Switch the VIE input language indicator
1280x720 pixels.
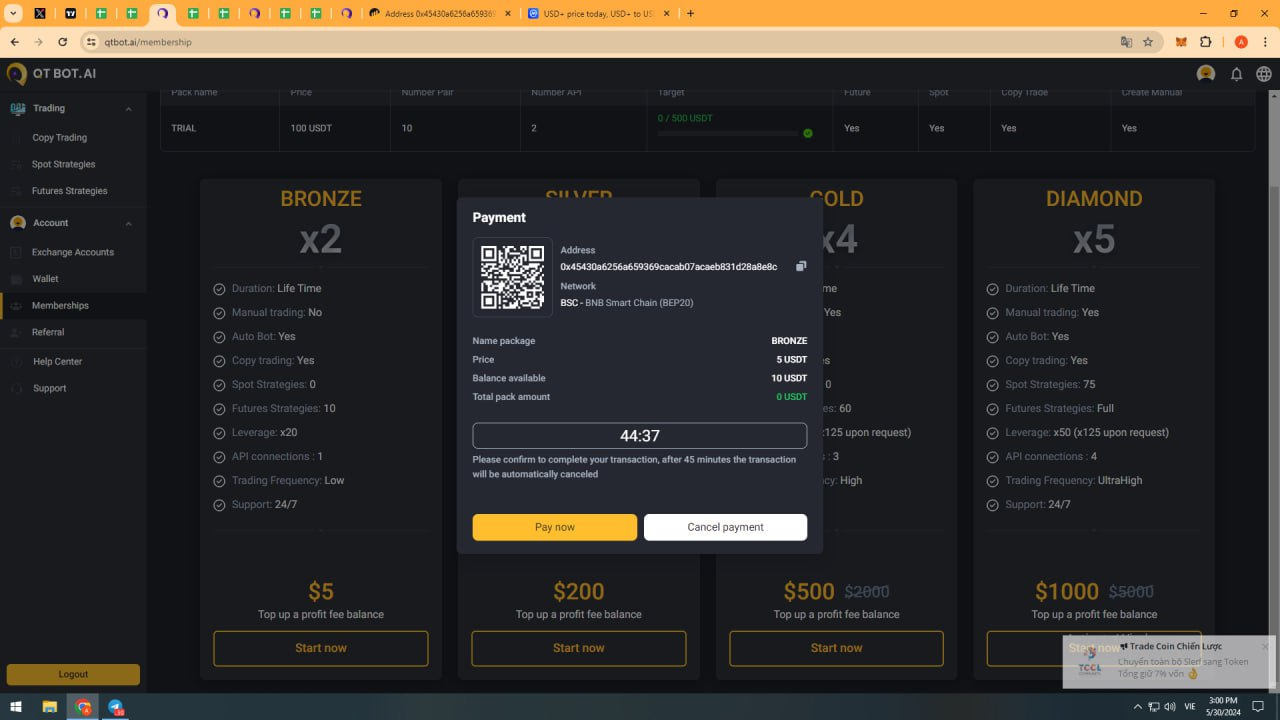click(x=1191, y=706)
